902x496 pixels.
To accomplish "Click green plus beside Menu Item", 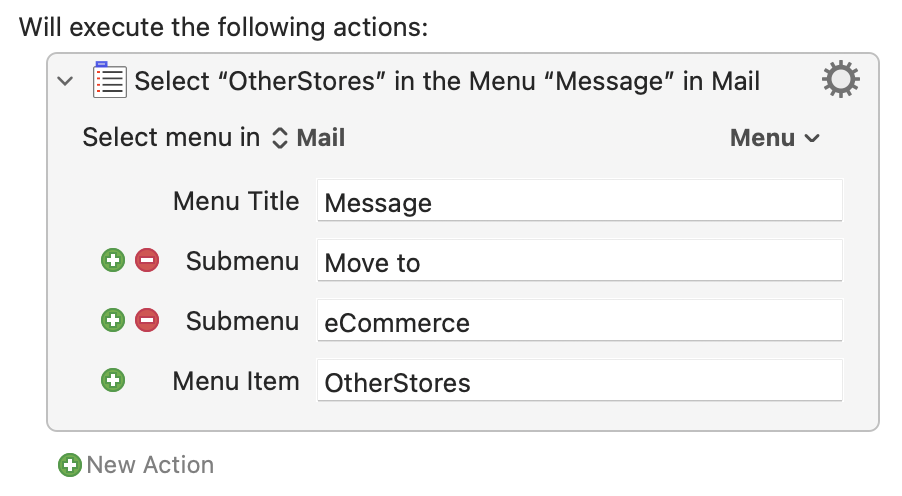I will pos(113,380).
